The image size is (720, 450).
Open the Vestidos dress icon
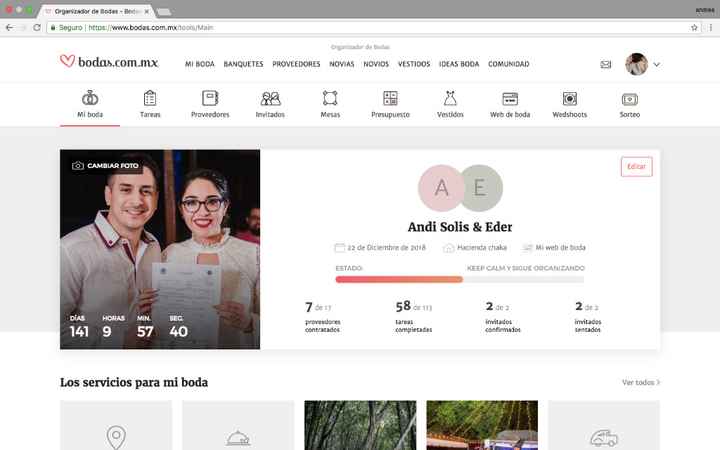point(450,99)
